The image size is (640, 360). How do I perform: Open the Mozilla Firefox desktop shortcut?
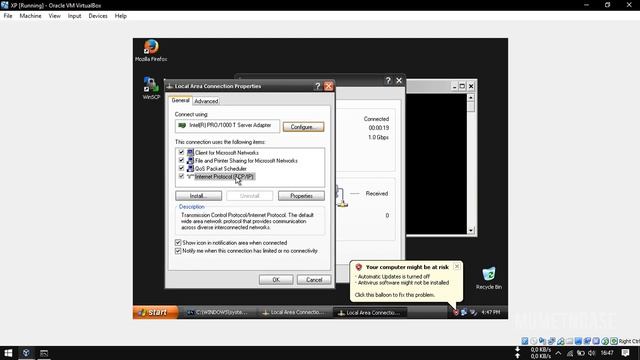coord(151,51)
